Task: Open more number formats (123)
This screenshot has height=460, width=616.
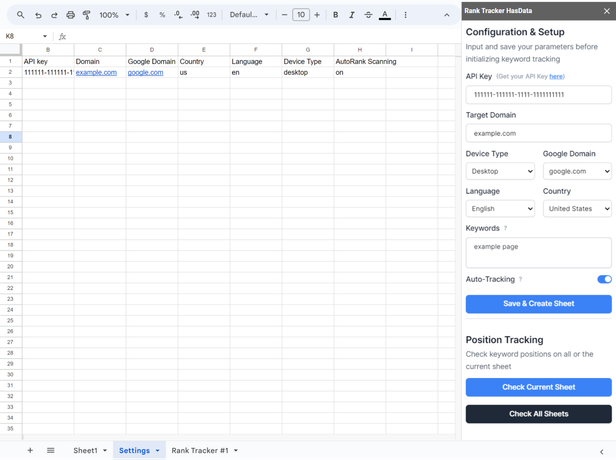Action: point(211,15)
